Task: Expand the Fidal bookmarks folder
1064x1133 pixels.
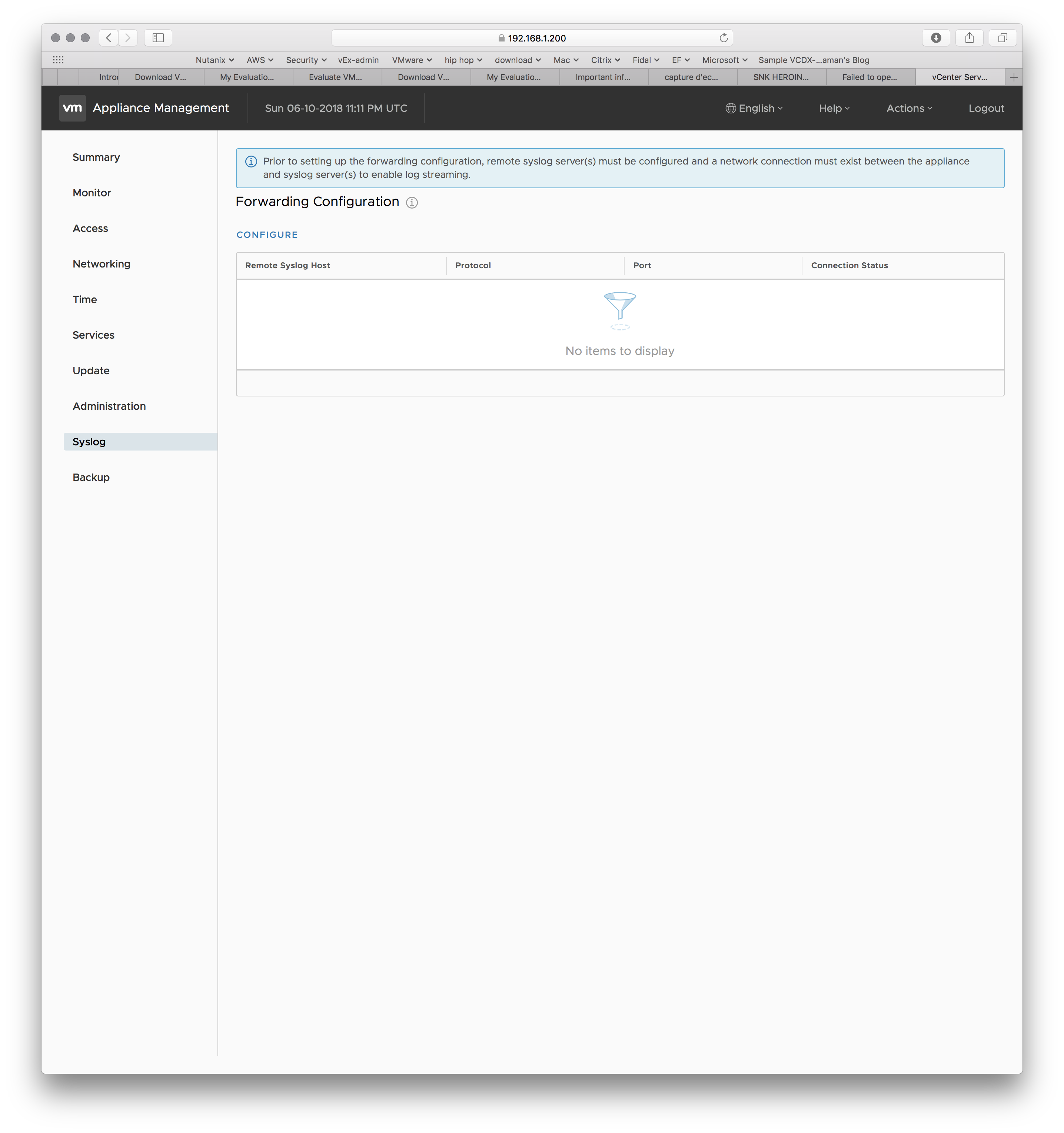Action: point(646,60)
